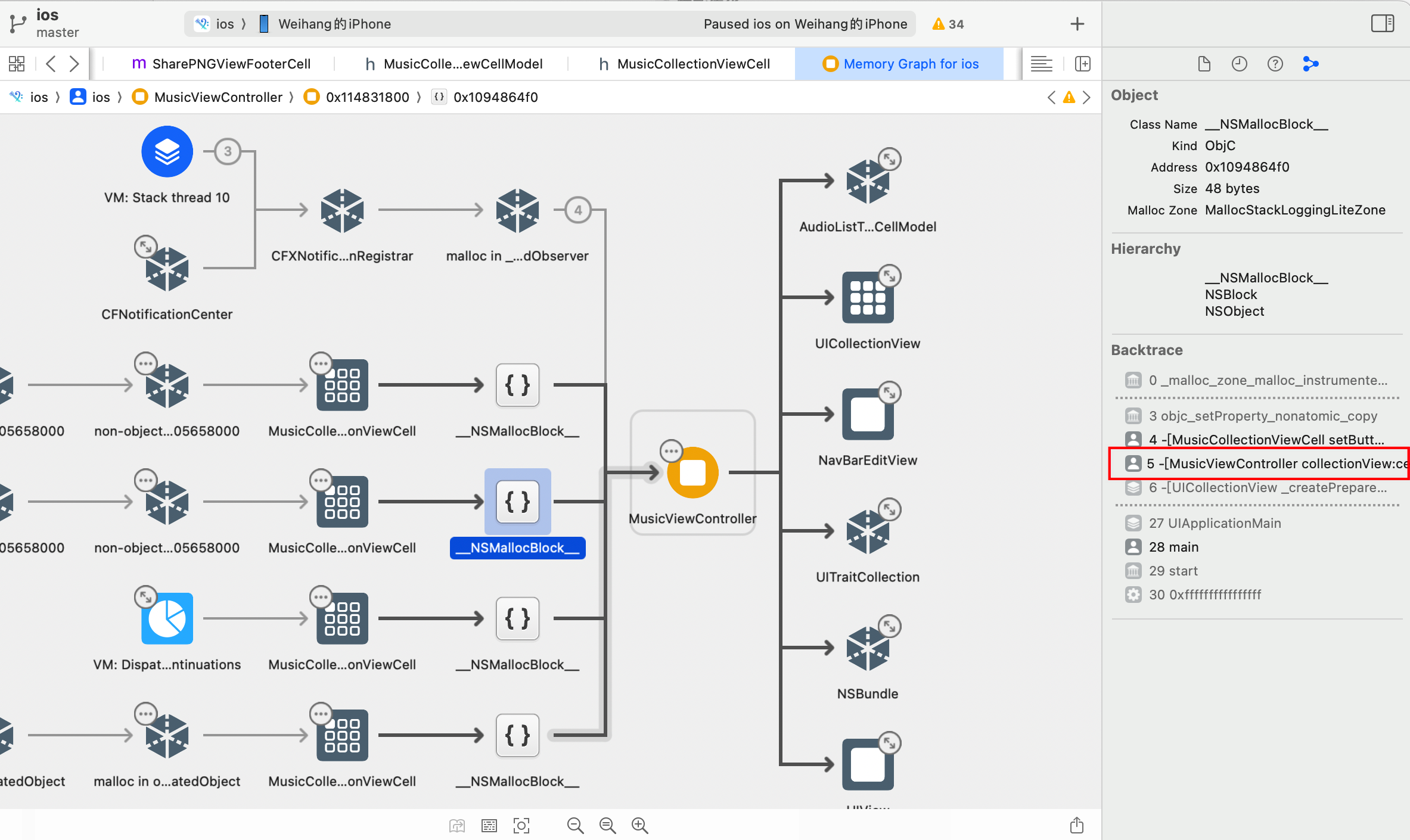This screenshot has width=1410, height=840.
Task: Click the zoom in magnifier button
Action: (640, 825)
